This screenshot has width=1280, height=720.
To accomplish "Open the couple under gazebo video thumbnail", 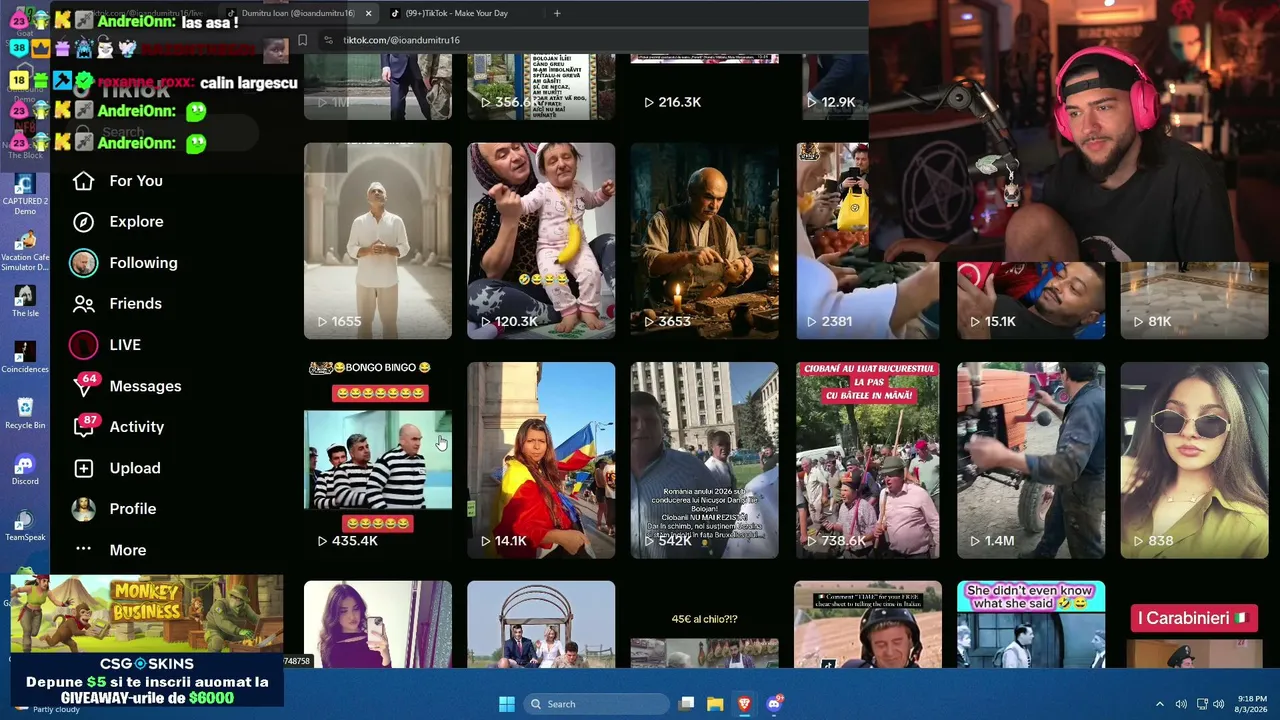I will tap(541, 624).
